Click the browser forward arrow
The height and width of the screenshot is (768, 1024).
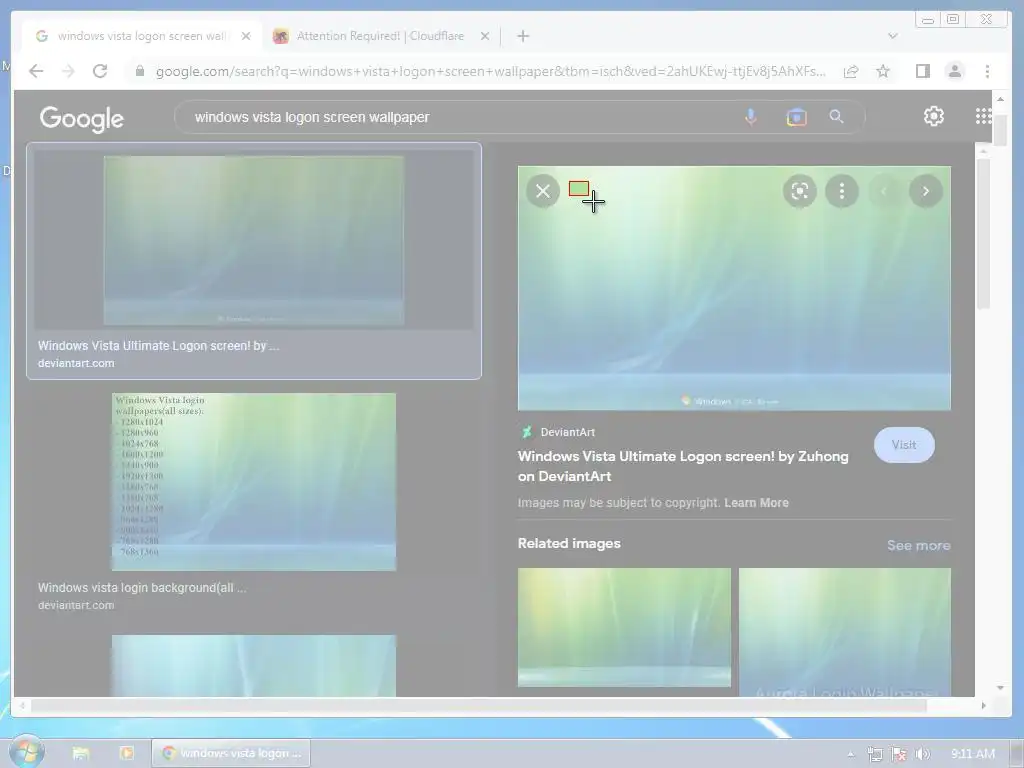pos(68,71)
